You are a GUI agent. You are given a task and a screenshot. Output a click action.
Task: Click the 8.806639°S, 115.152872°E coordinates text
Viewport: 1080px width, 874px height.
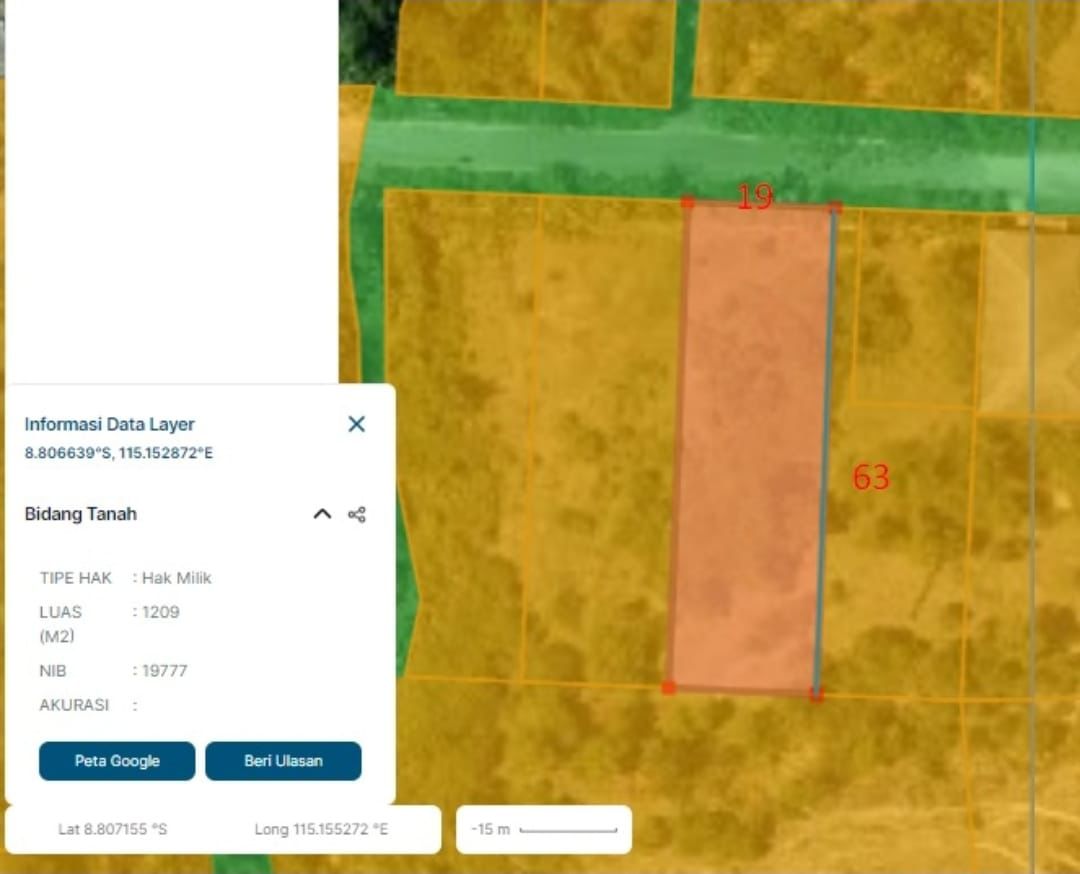(119, 453)
